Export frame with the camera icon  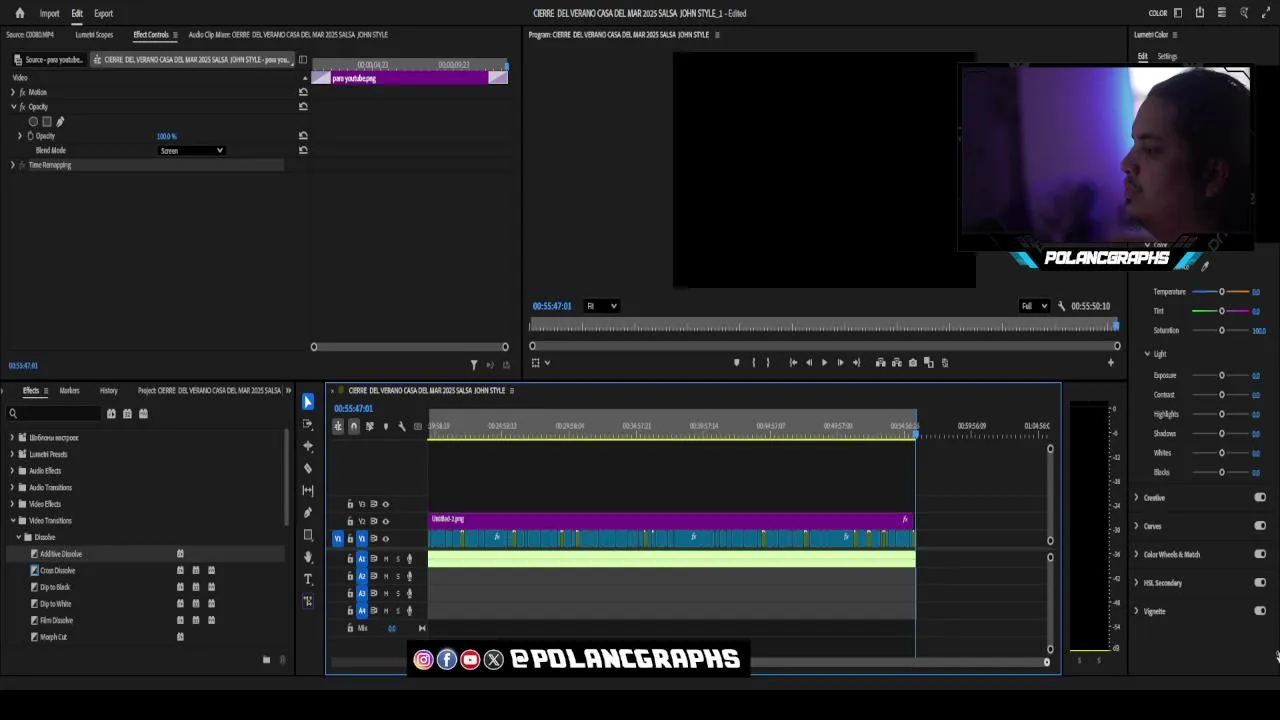[x=912, y=363]
